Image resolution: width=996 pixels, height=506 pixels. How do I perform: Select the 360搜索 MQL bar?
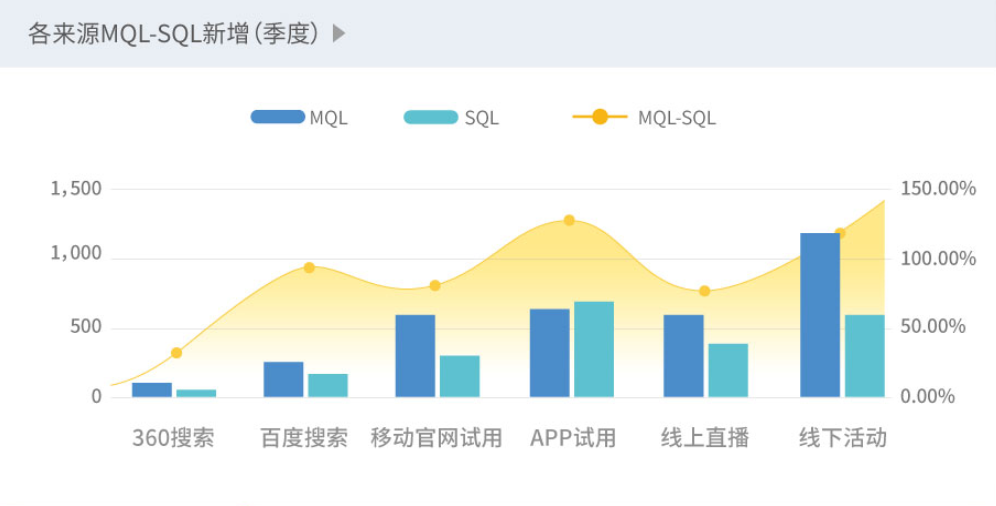(x=152, y=390)
